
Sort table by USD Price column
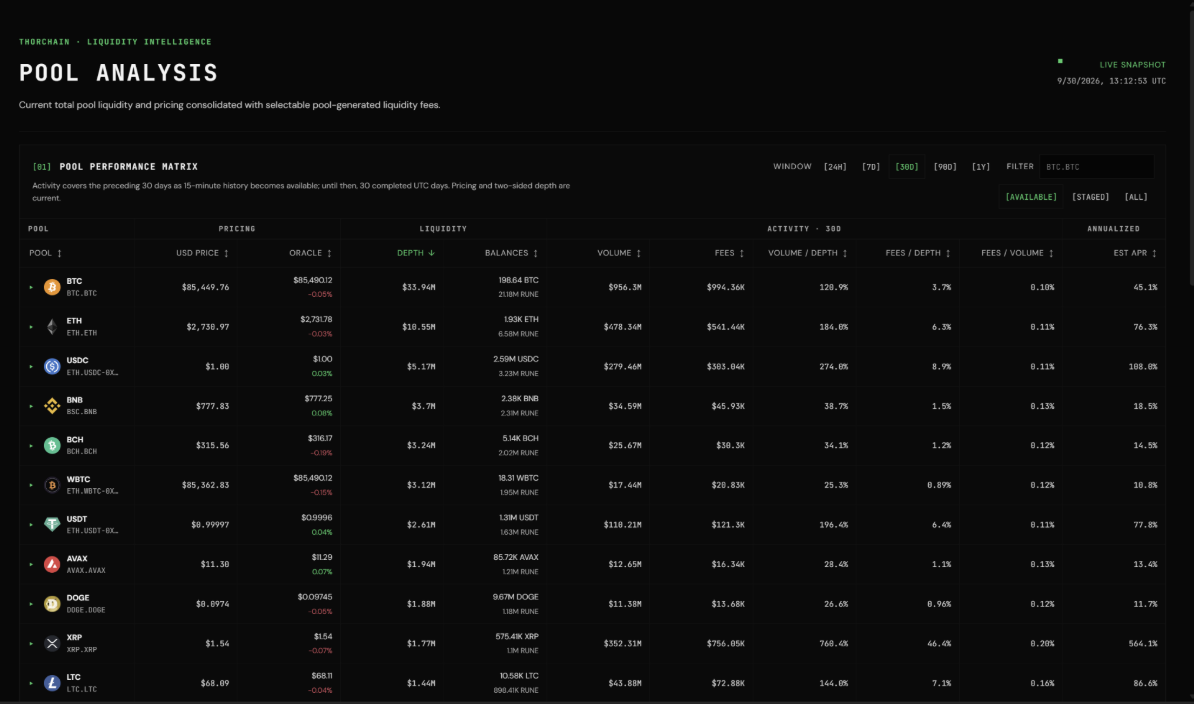pos(203,253)
